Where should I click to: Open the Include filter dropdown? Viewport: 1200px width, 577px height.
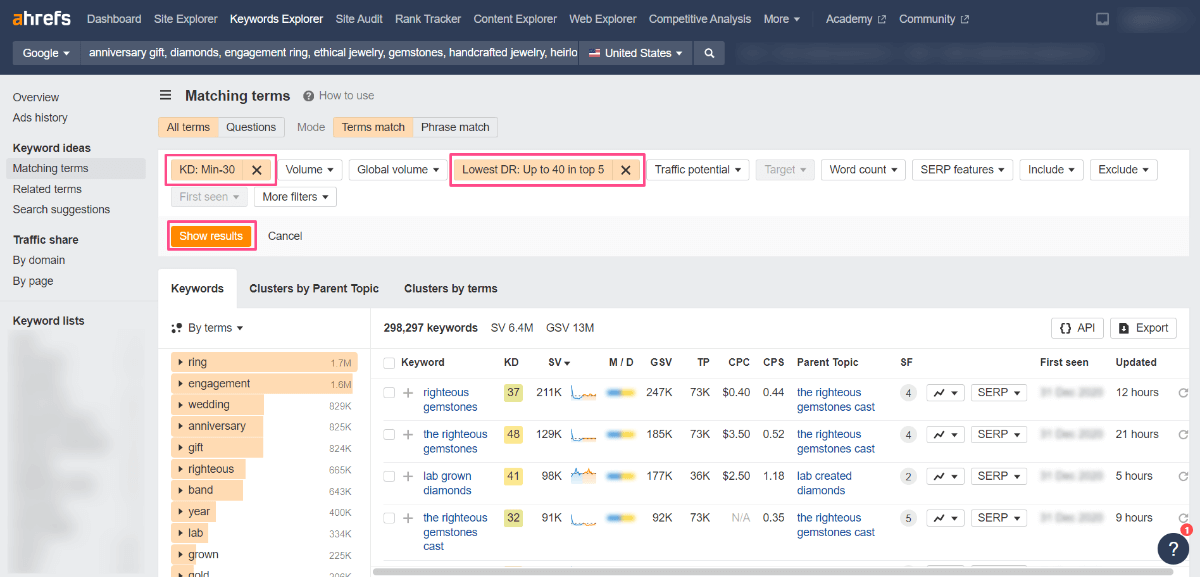click(x=1051, y=170)
